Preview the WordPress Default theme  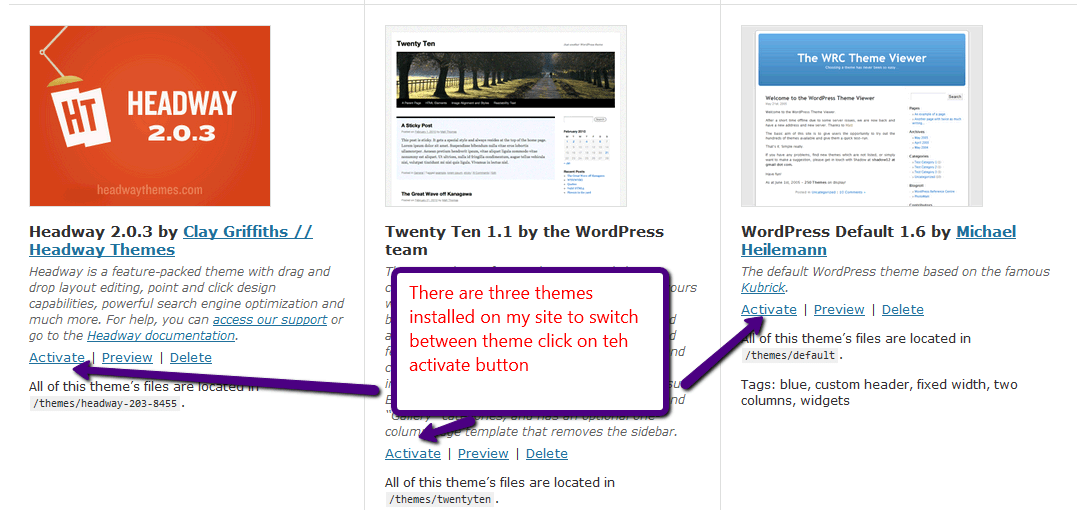(x=839, y=310)
